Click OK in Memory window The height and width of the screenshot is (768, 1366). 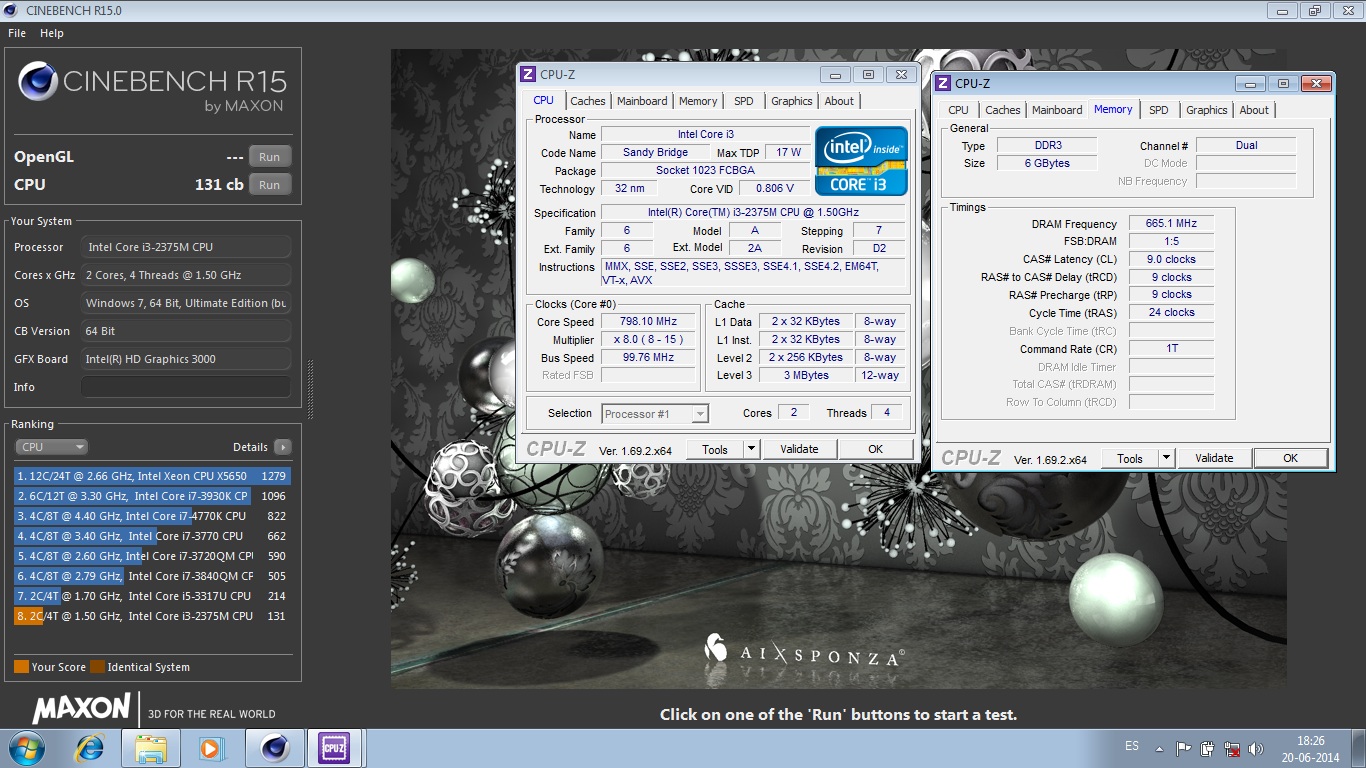tap(1290, 459)
